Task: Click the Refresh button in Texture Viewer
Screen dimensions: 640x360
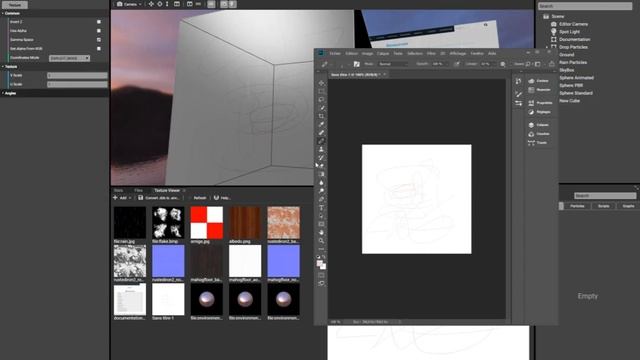Action: [x=199, y=198]
